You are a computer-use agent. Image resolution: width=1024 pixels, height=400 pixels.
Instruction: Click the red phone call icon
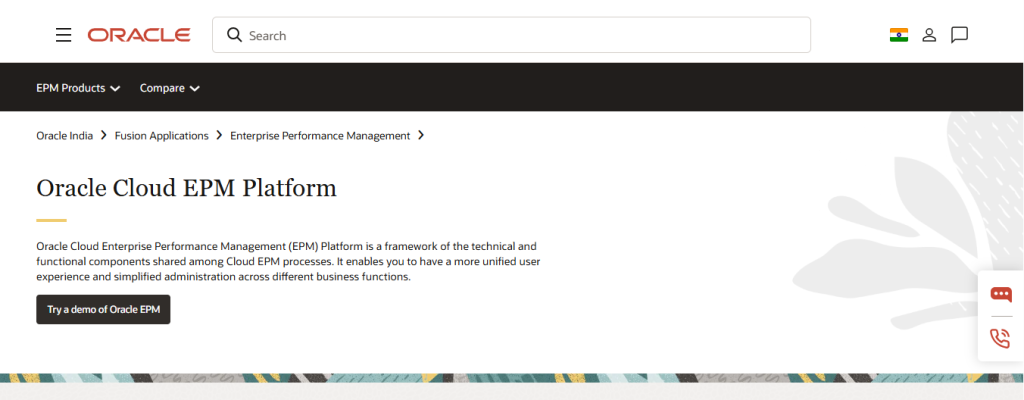point(1000,338)
